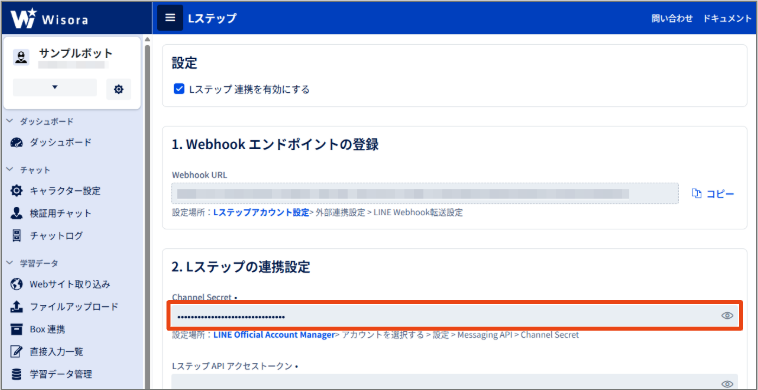The height and width of the screenshot is (390, 758).
Task: Click the sample bot avatar icon
Action: click(20, 57)
